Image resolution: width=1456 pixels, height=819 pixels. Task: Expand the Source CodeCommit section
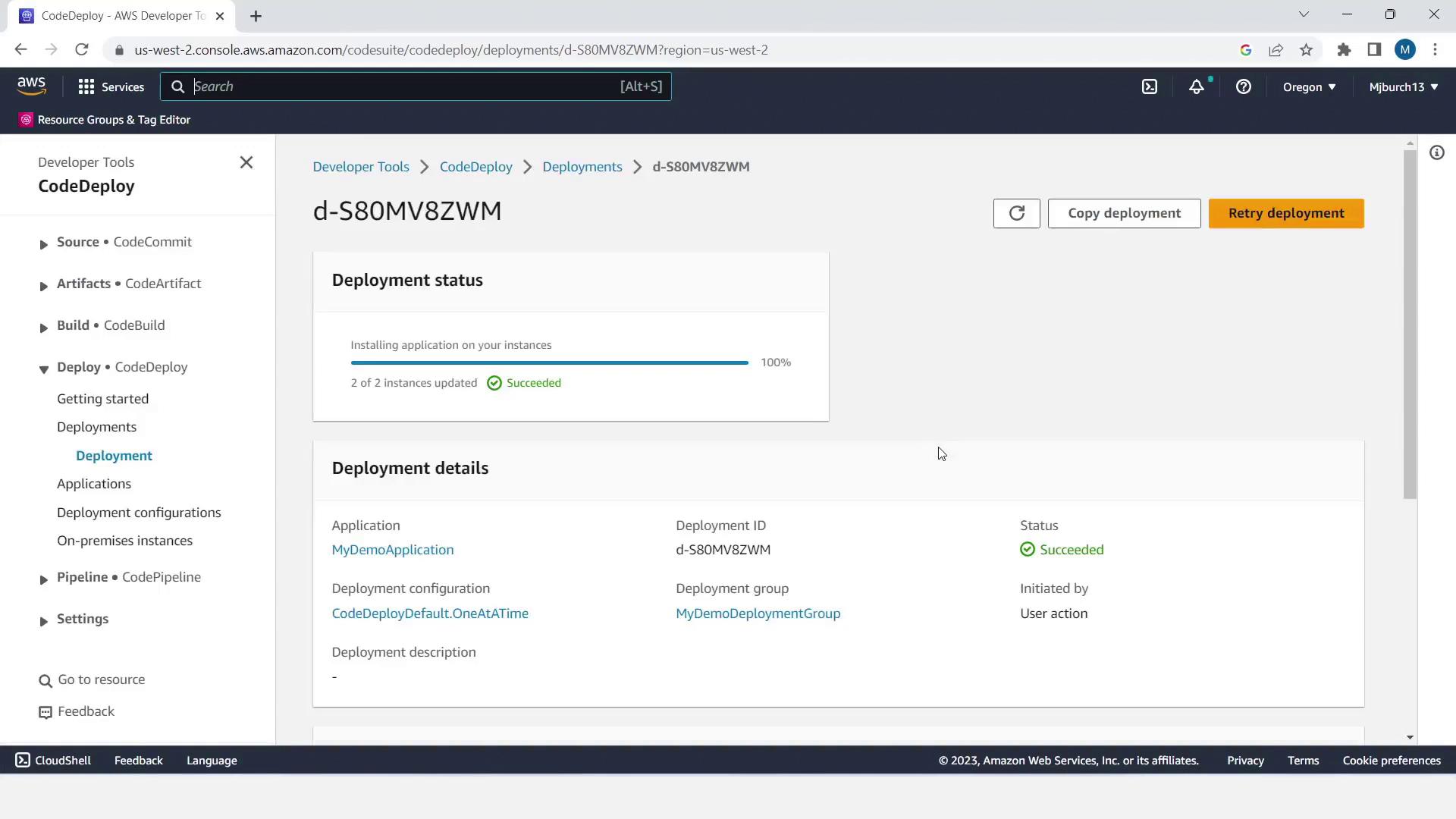point(43,243)
